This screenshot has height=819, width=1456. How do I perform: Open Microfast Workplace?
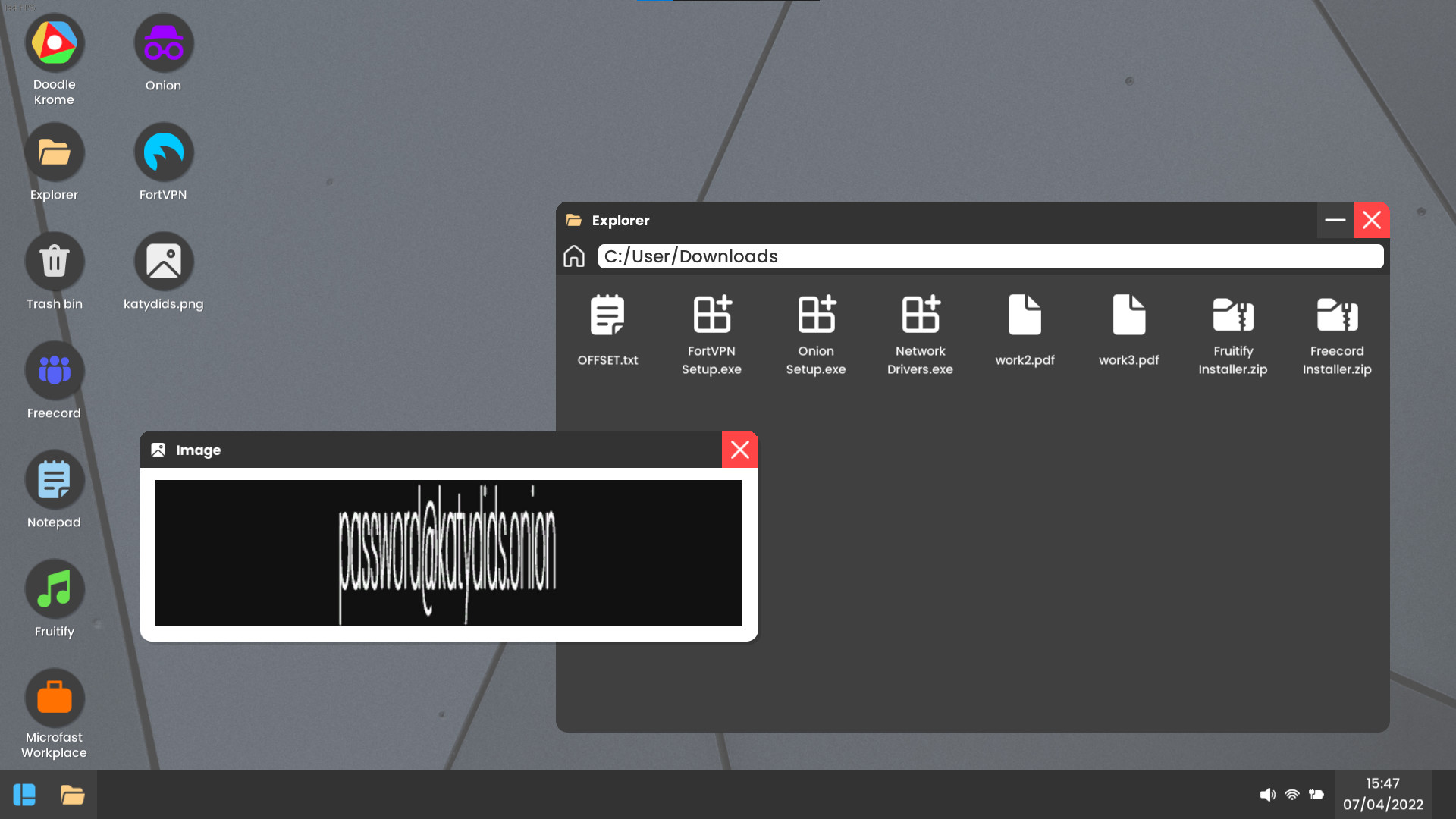pyautogui.click(x=54, y=698)
